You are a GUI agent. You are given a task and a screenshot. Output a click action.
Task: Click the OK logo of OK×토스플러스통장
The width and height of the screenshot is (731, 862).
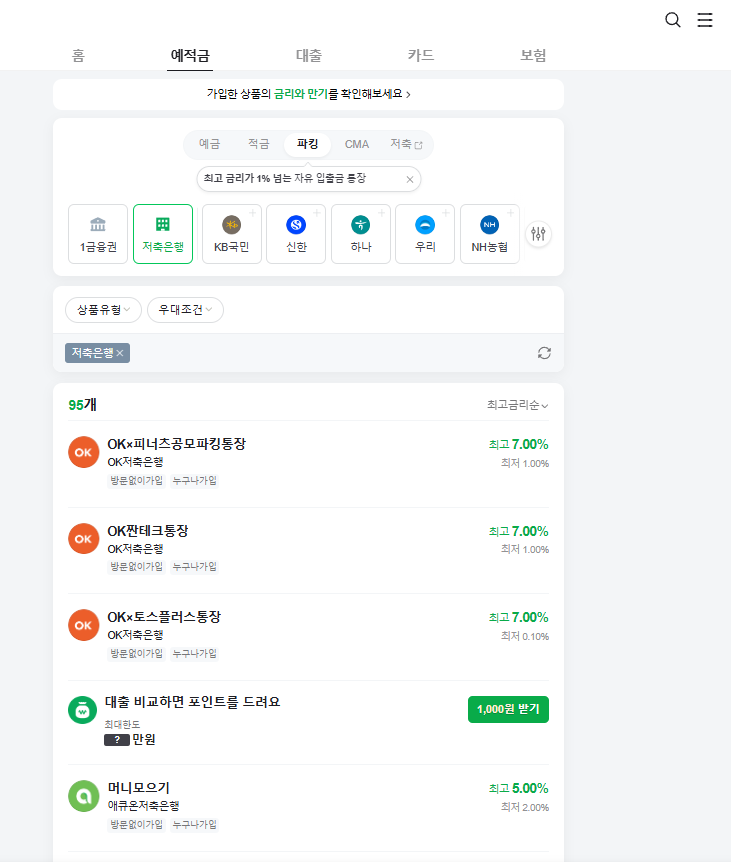84,625
